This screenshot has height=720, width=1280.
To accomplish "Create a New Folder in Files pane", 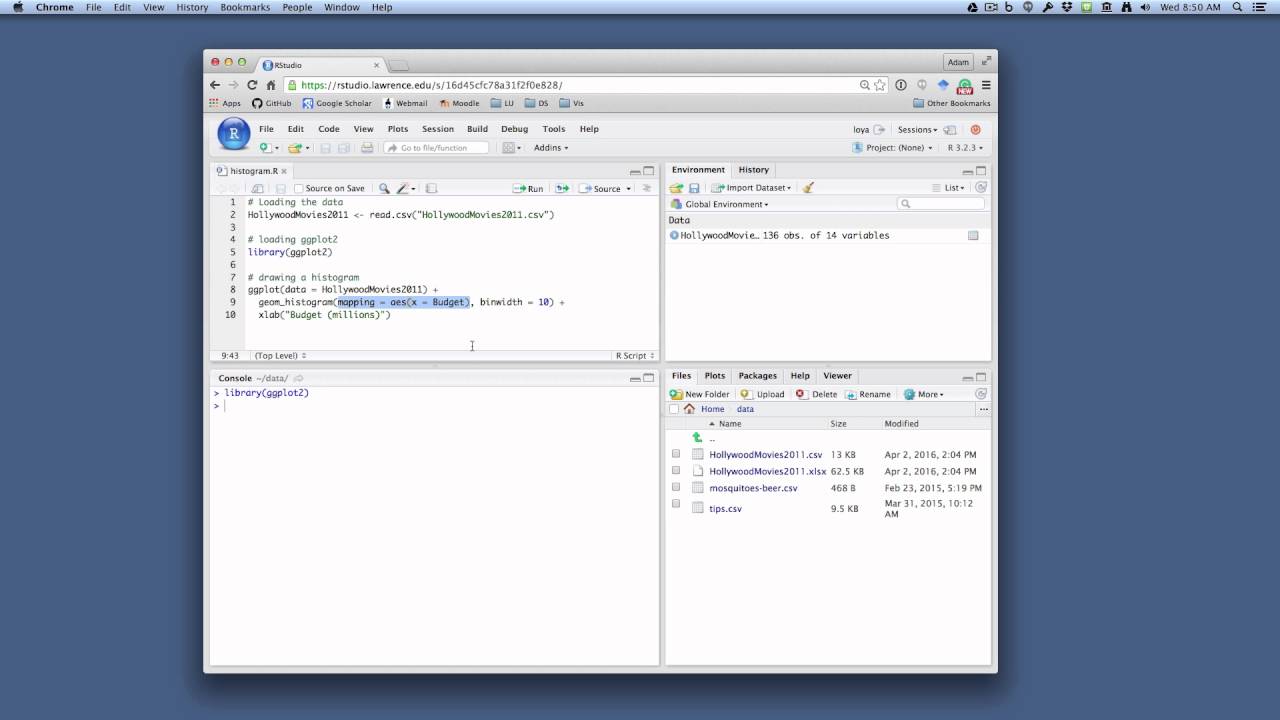I will pos(700,394).
